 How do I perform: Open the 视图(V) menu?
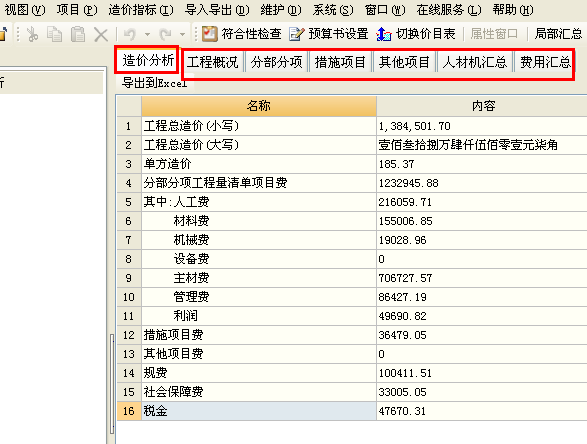[x=25, y=10]
